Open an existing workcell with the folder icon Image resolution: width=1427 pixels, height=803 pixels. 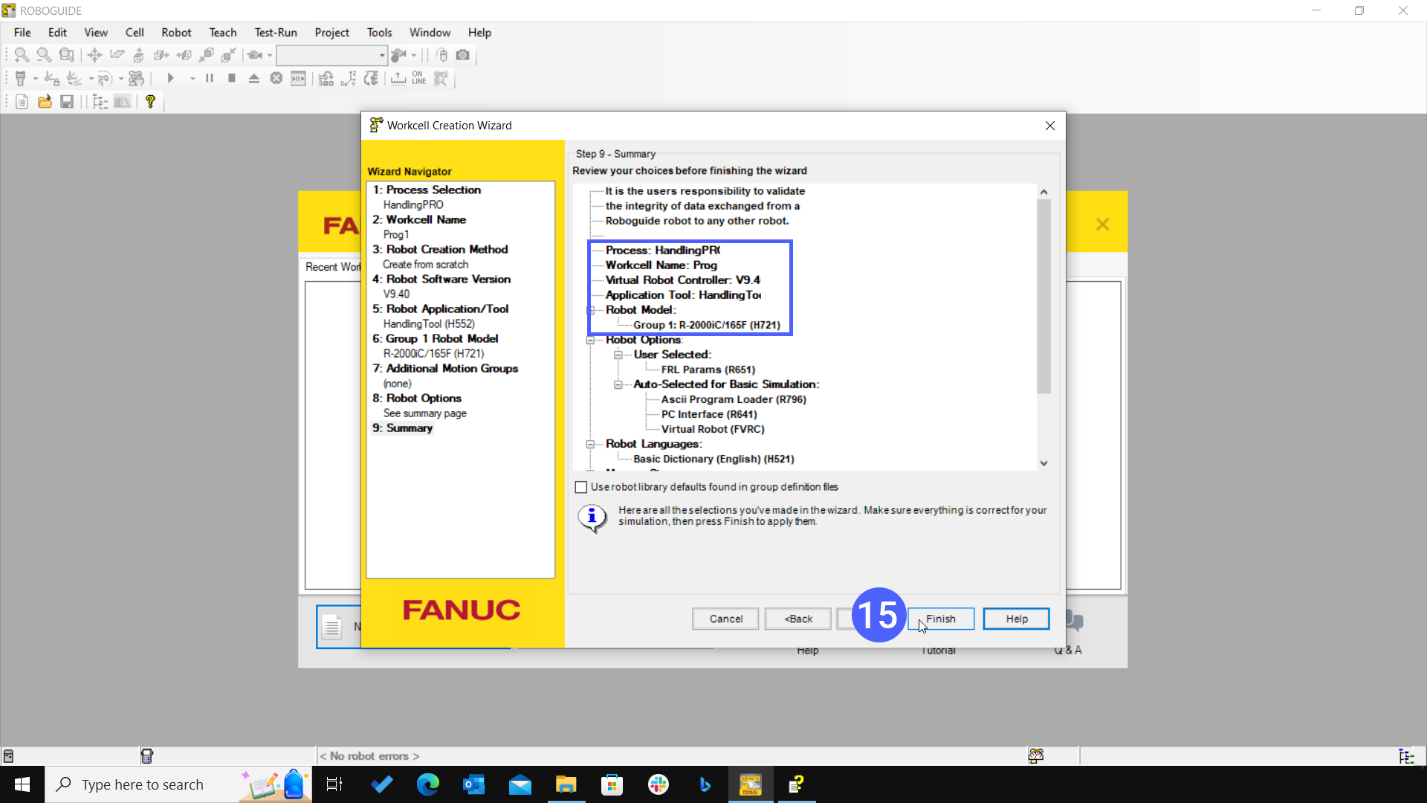(44, 101)
